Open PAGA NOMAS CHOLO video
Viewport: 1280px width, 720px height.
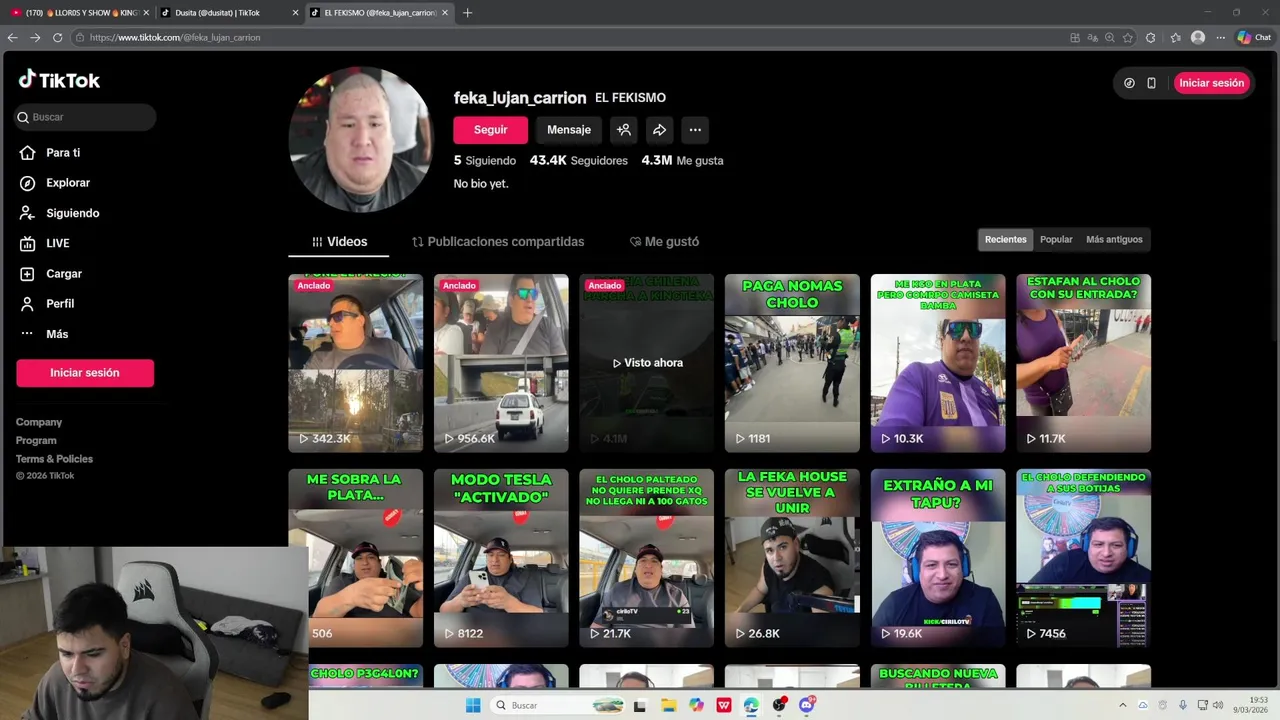[792, 363]
